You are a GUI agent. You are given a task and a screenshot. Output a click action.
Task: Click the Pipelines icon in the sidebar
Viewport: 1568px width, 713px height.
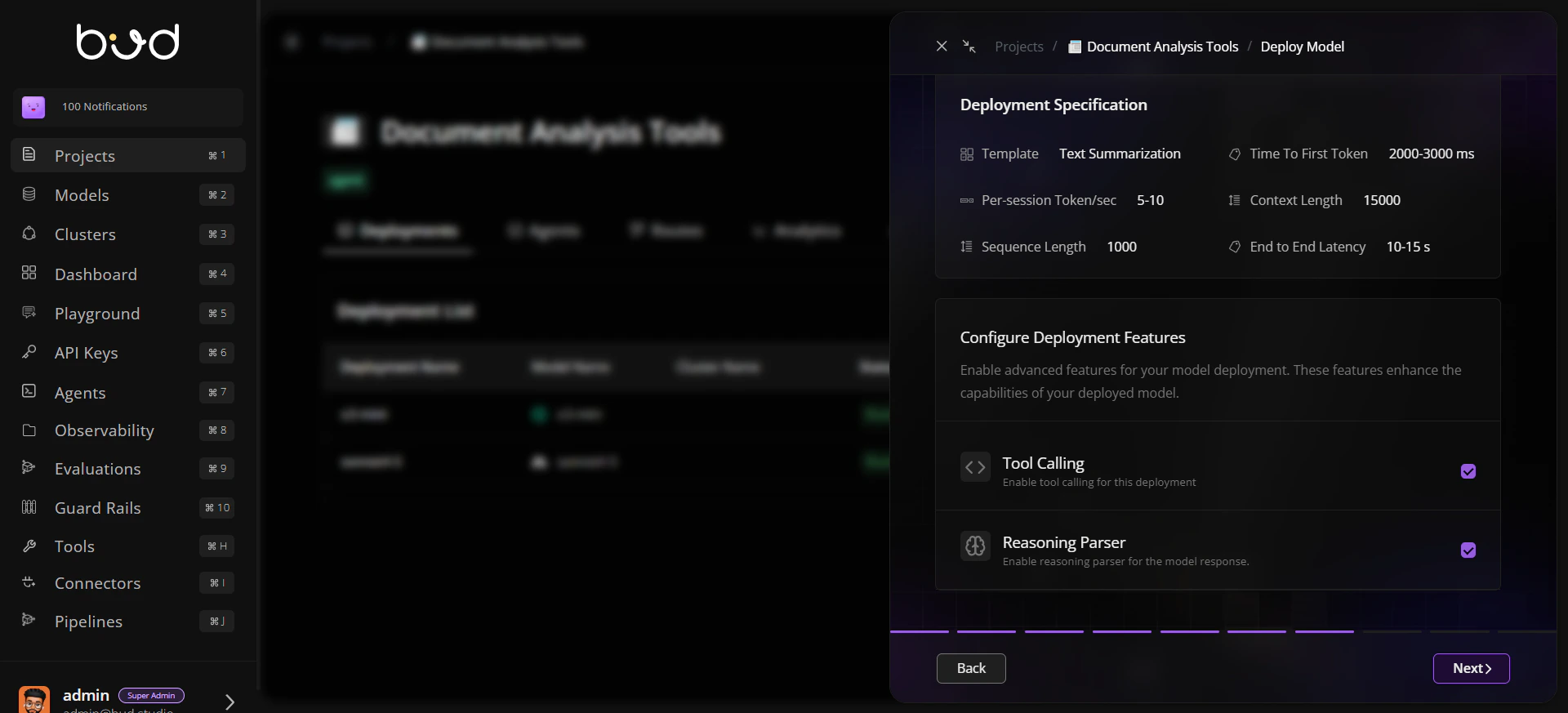[29, 620]
